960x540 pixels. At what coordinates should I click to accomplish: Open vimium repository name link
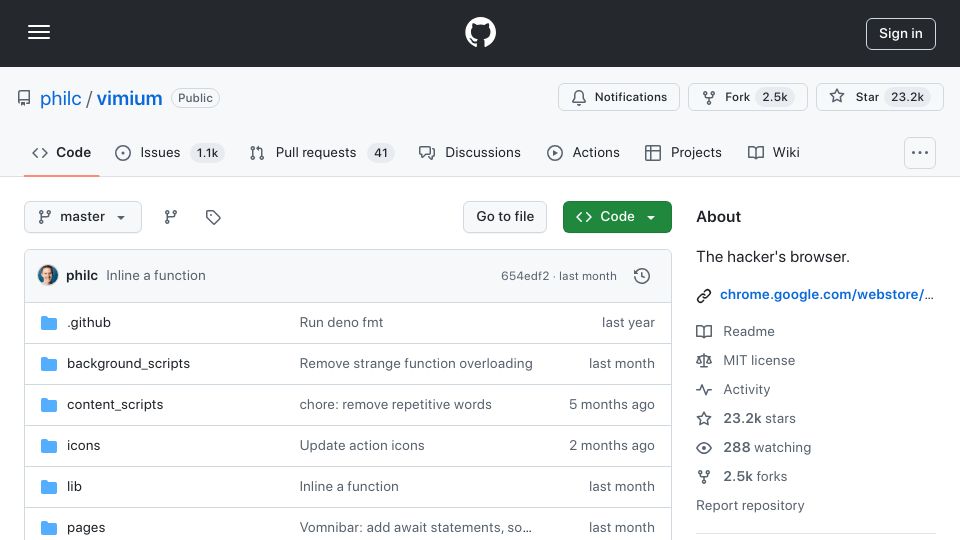[x=129, y=98]
